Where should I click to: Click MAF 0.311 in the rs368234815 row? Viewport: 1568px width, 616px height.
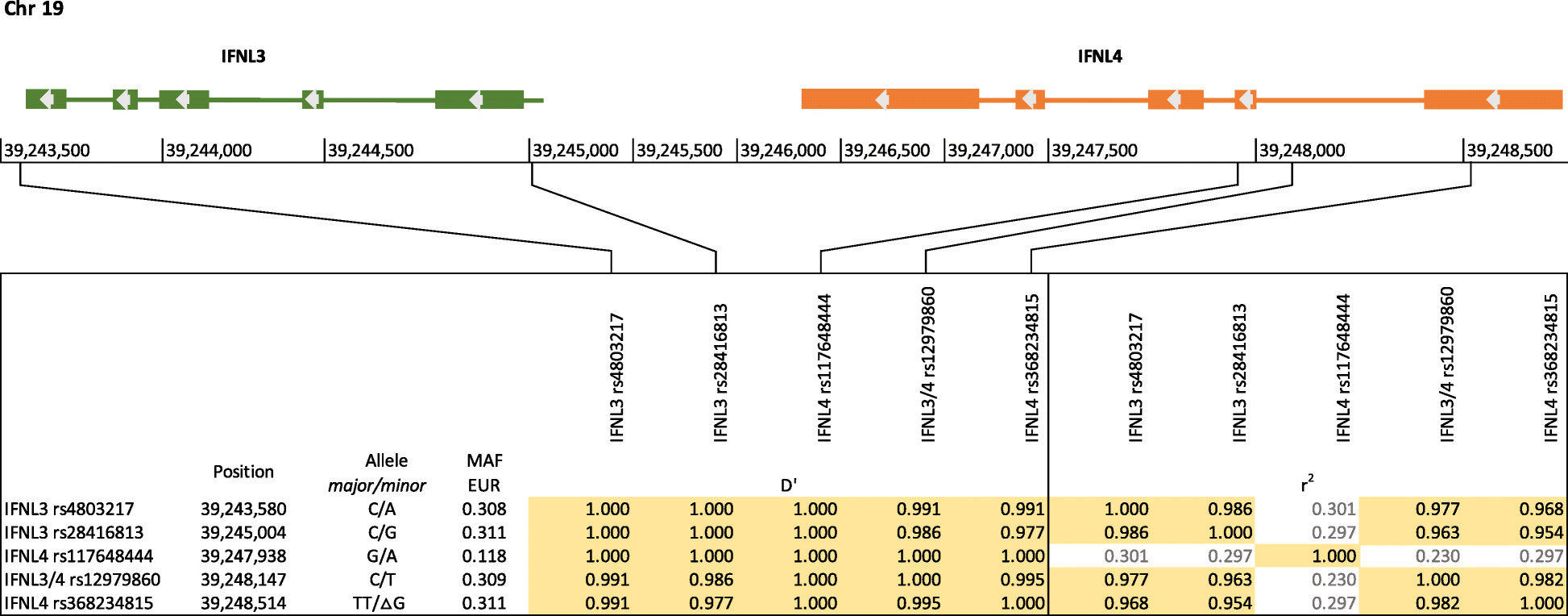484,603
